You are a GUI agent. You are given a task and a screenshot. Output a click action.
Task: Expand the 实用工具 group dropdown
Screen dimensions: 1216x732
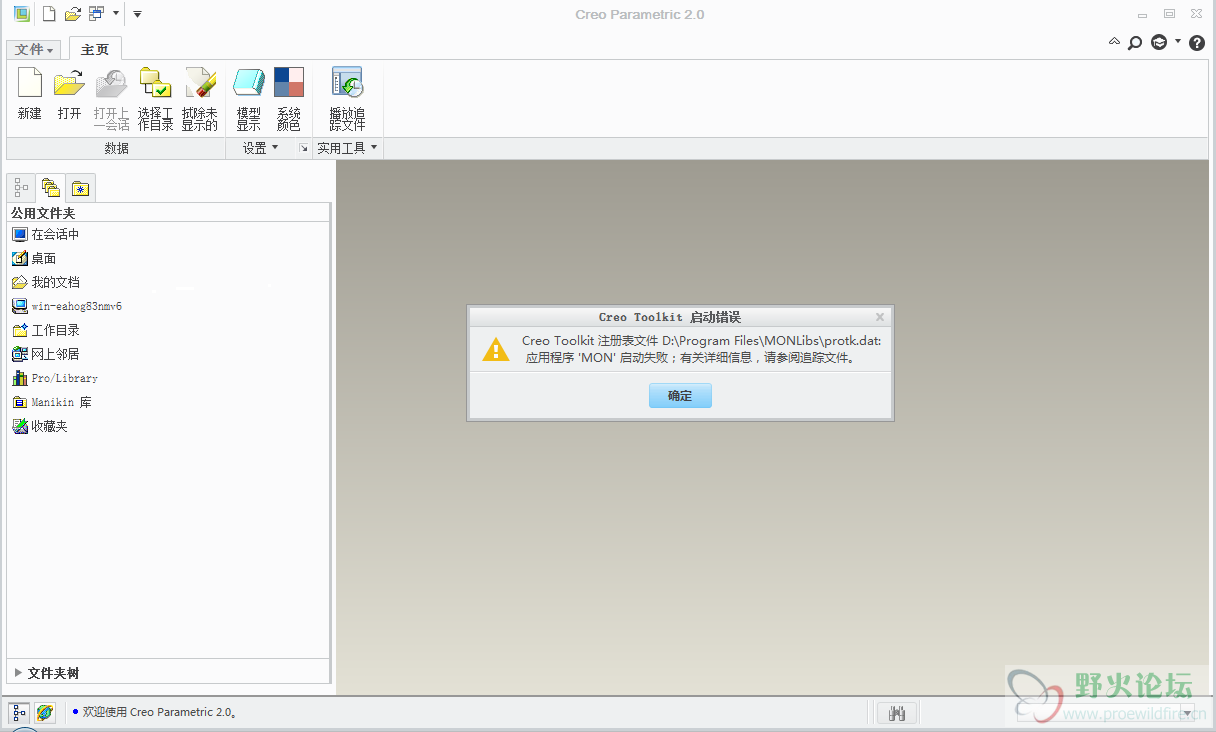(x=347, y=148)
